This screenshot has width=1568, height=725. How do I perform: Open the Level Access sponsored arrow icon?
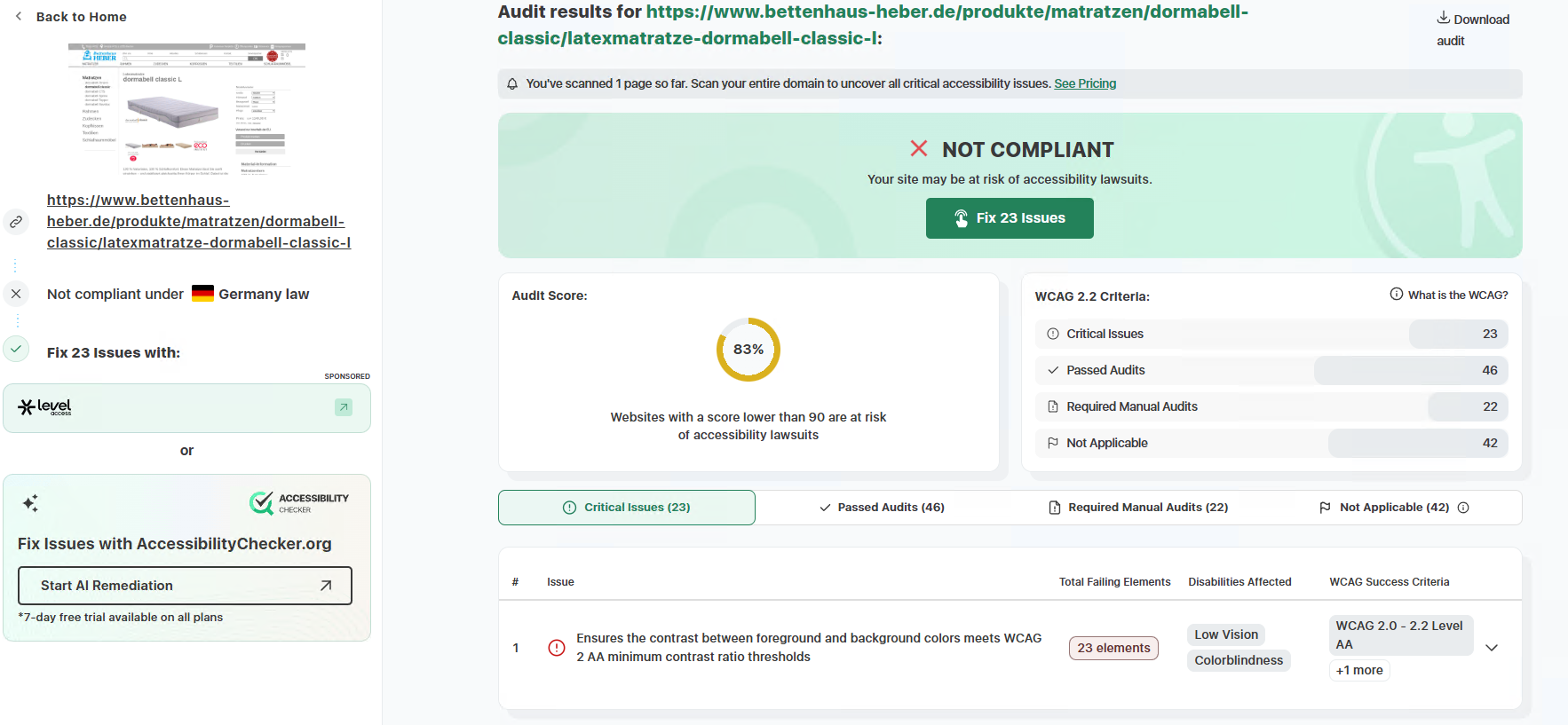point(344,407)
